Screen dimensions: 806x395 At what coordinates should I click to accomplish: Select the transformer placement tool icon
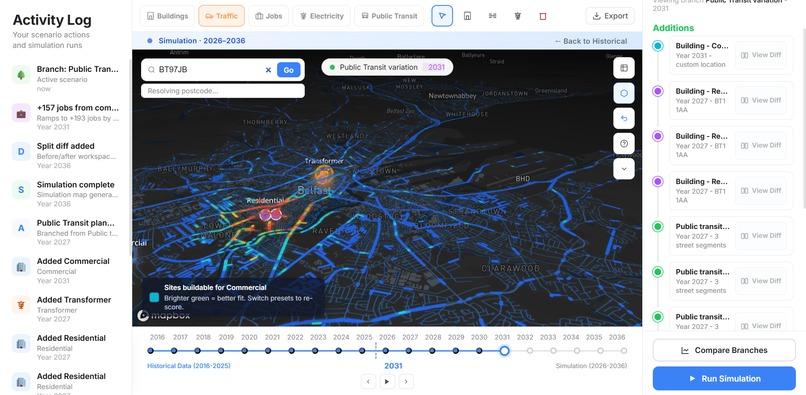[518, 16]
